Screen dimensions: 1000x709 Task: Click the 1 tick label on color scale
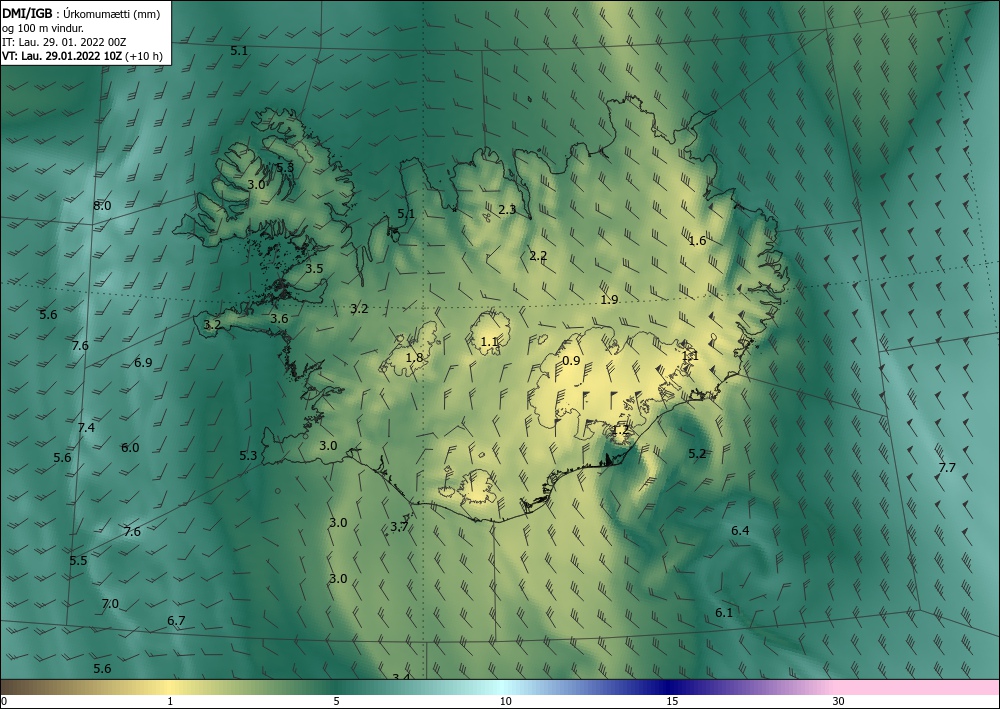coord(170,701)
